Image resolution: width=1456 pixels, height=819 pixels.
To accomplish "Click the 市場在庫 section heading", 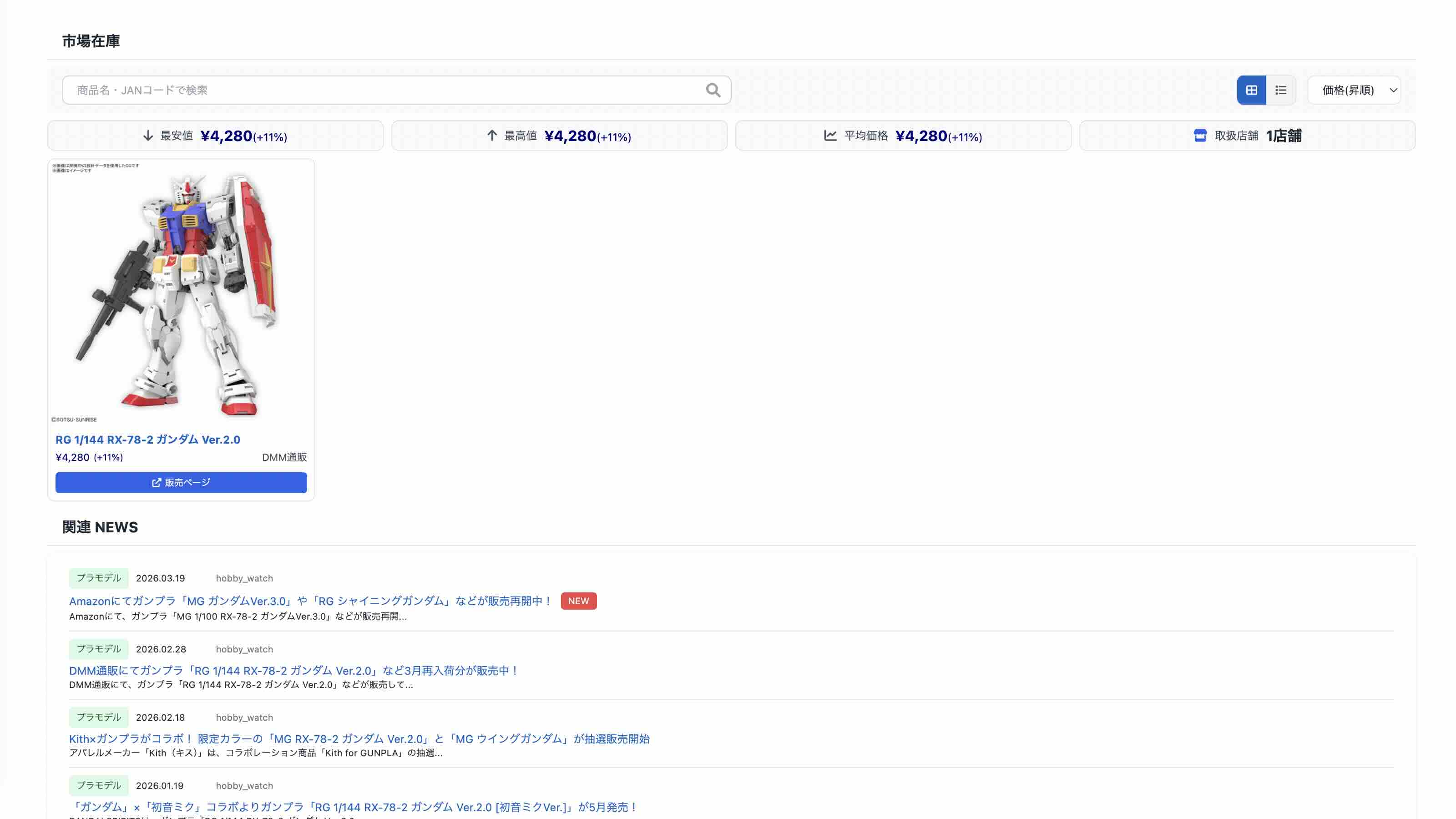I will pos(91,41).
